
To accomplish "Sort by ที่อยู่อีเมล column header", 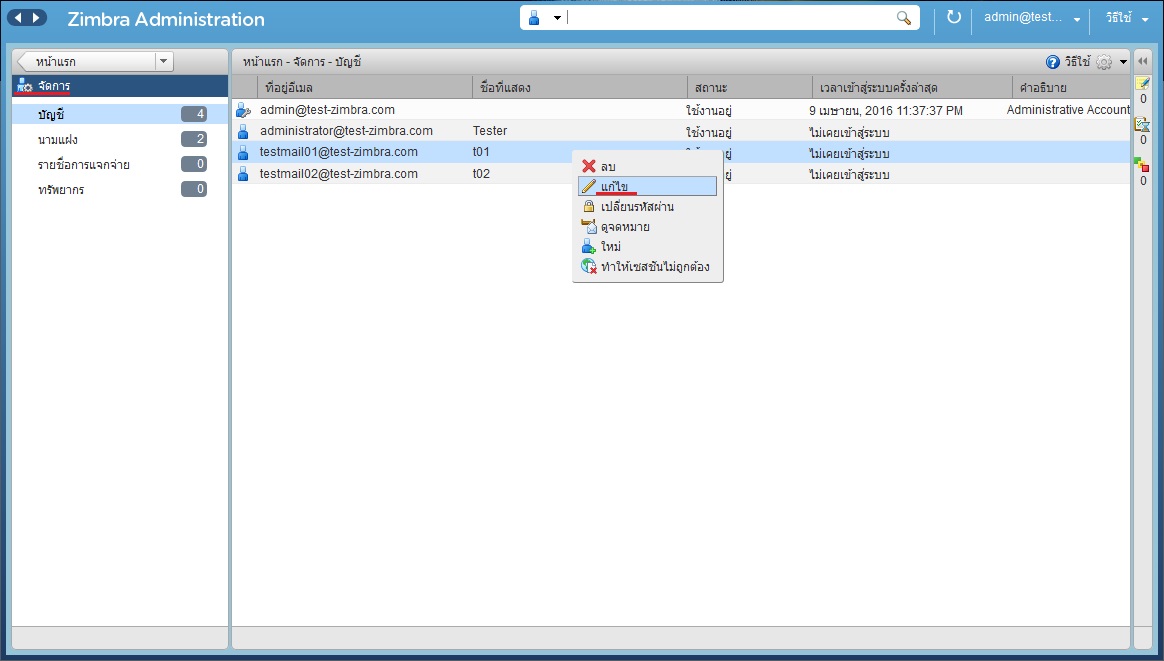I will tap(364, 88).
